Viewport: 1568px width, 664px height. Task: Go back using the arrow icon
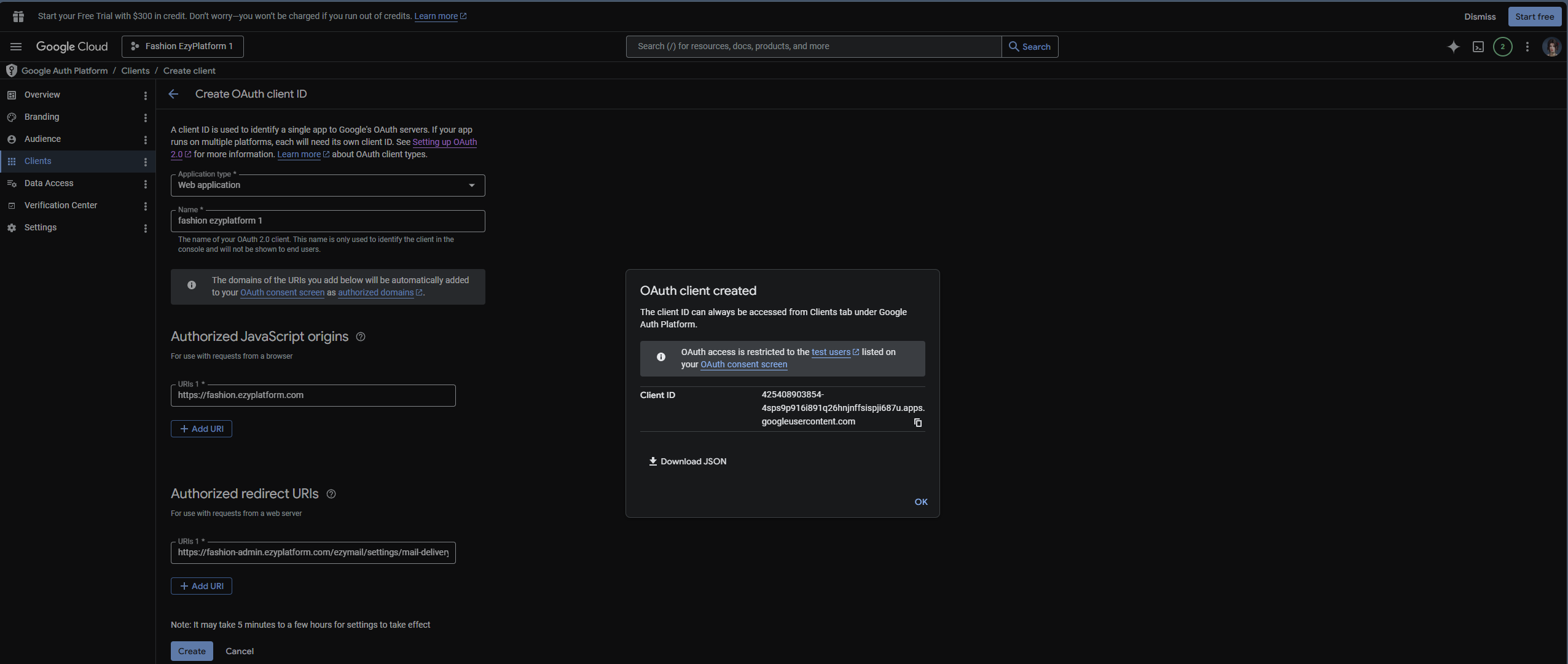173,94
